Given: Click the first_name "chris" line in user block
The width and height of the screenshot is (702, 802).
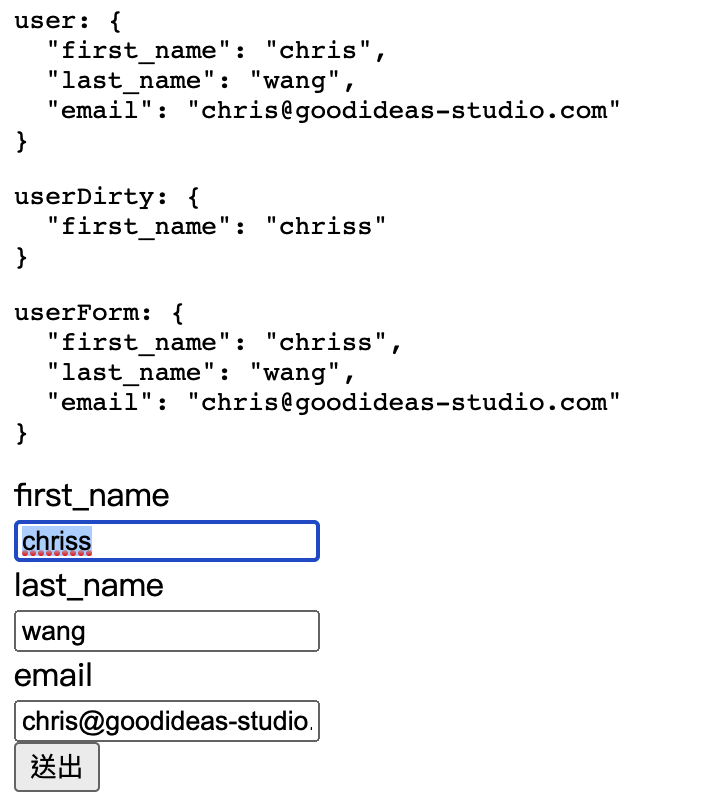Looking at the screenshot, I should [215, 51].
